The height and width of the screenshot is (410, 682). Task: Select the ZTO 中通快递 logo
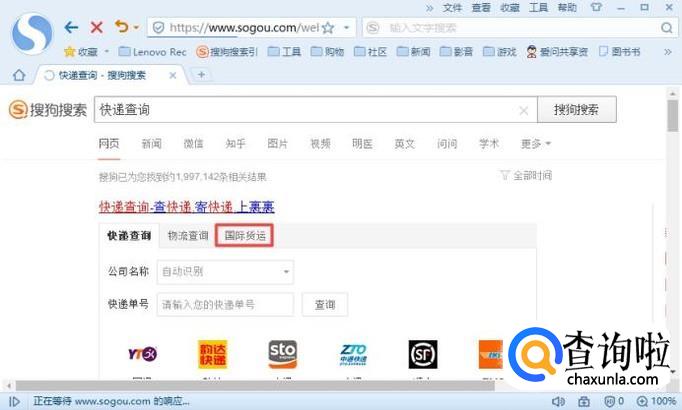(353, 355)
